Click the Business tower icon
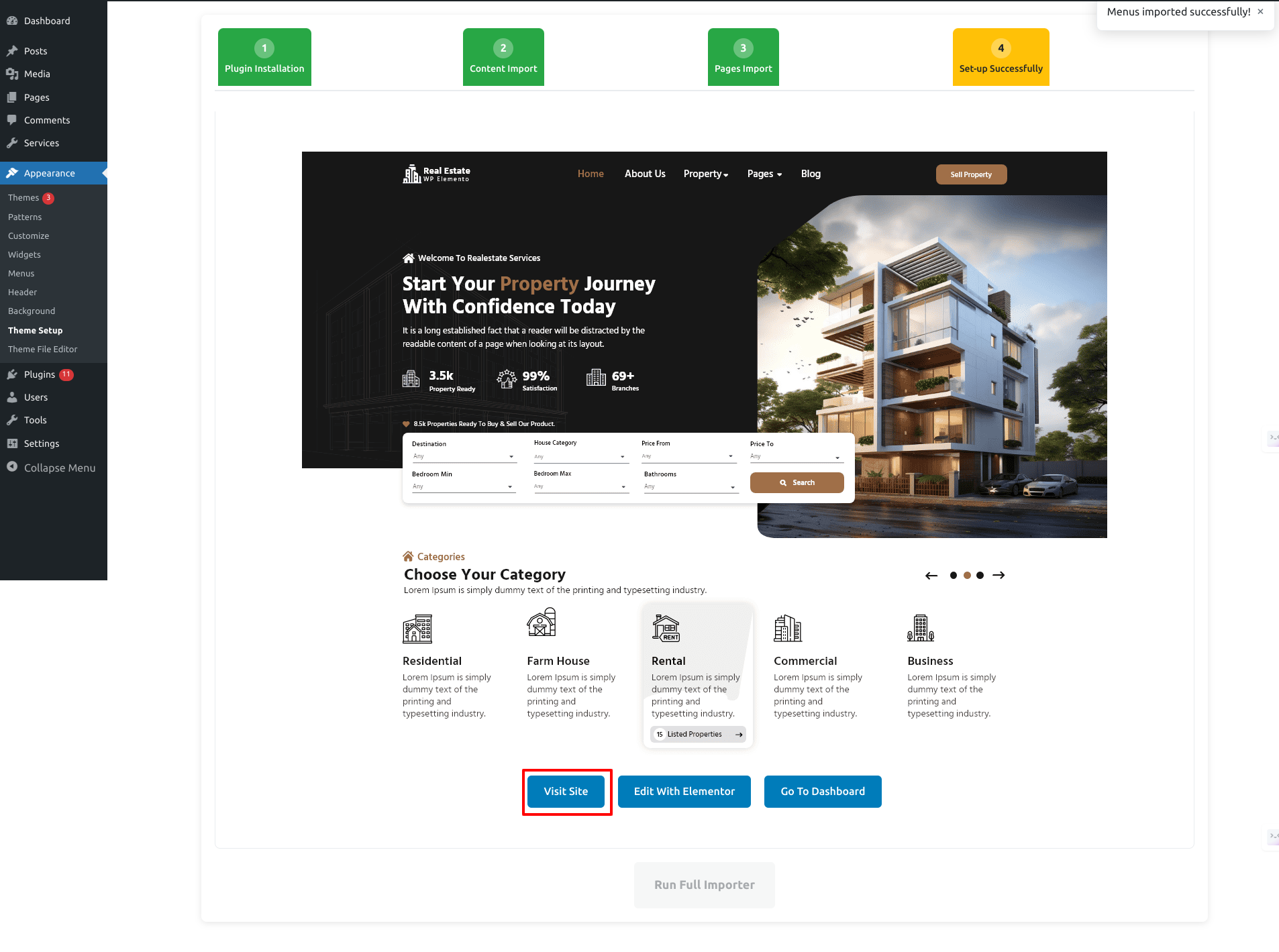Viewport: 1279px width, 952px height. (921, 629)
